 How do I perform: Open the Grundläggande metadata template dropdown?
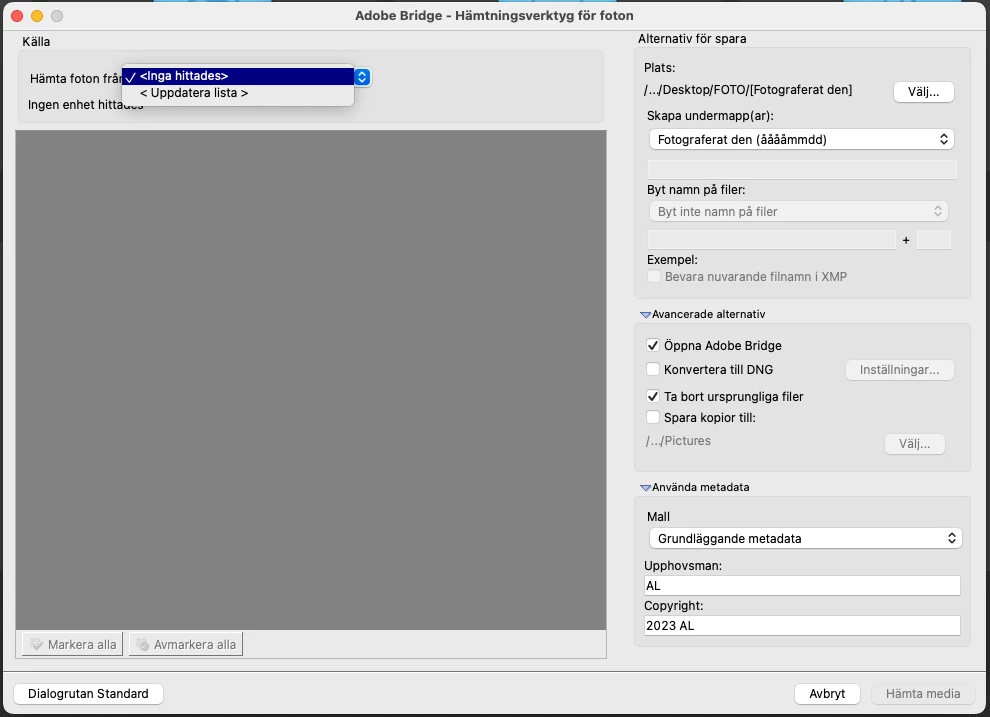[805, 538]
